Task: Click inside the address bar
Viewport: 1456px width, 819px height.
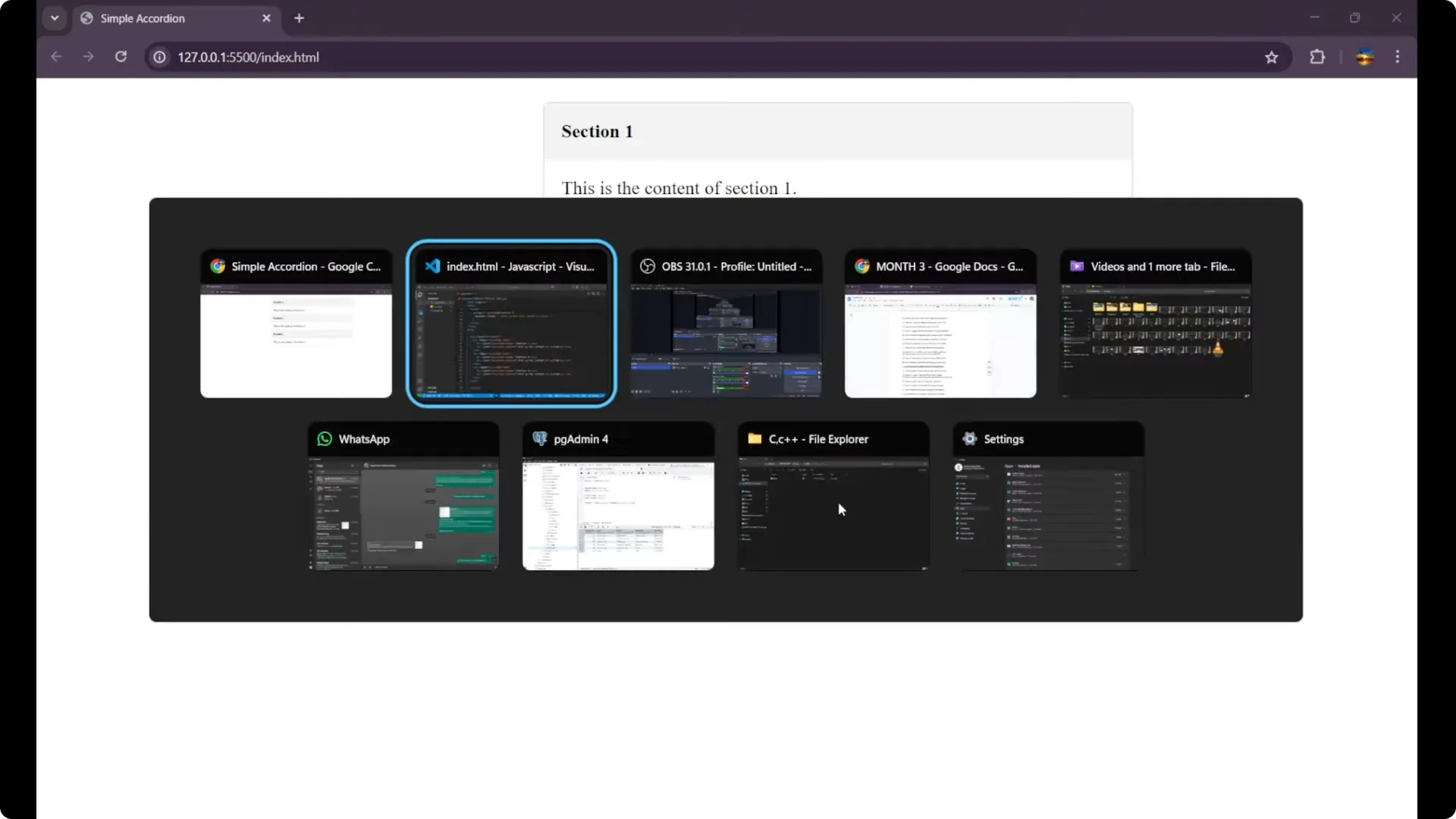Action: pyautogui.click(x=455, y=57)
